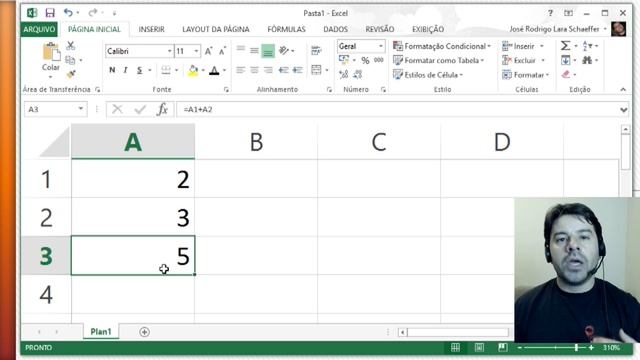Add a new sheet with plus button
Image resolution: width=640 pixels, height=360 pixels.
[144, 332]
